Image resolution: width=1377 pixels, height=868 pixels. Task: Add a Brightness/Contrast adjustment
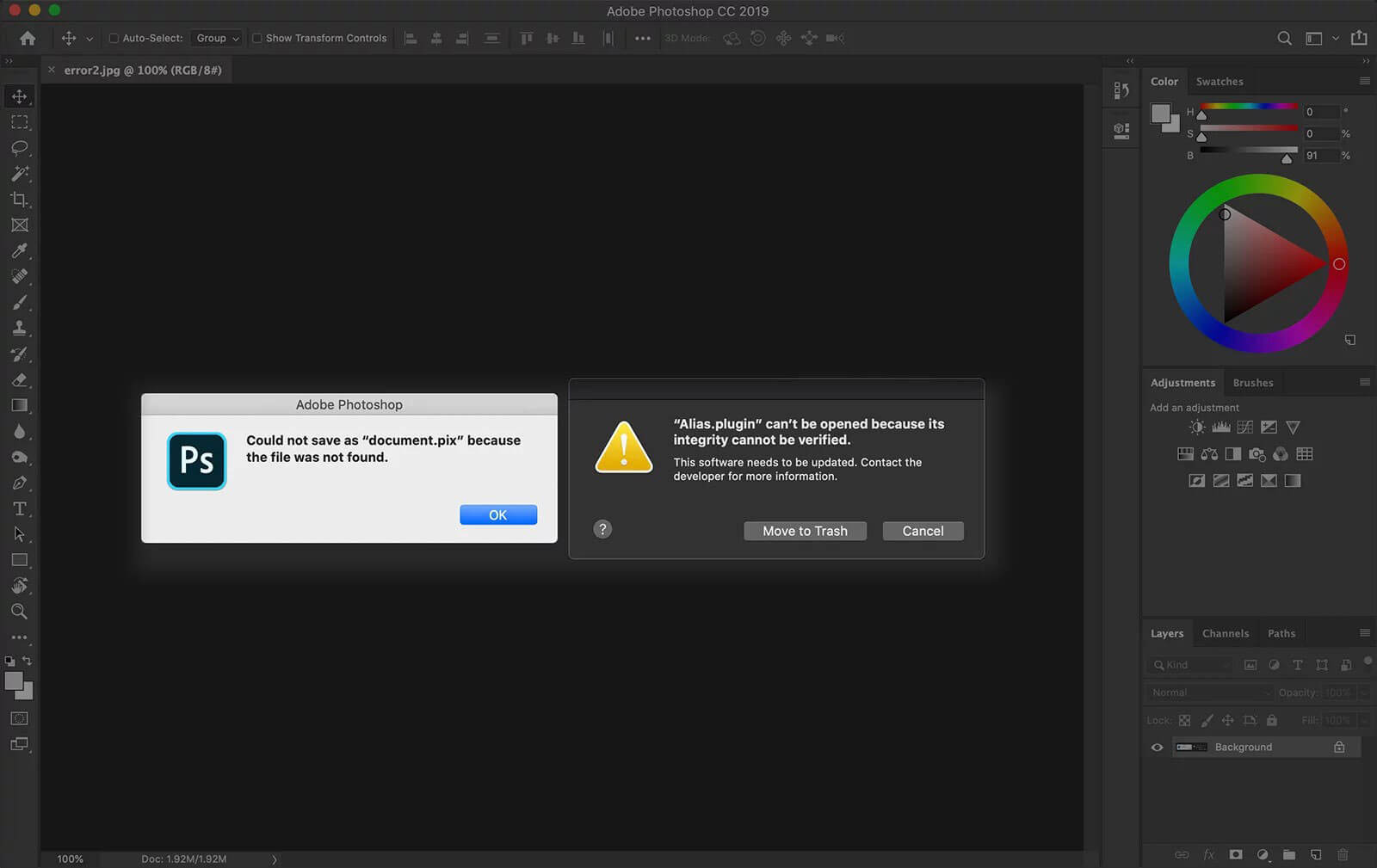pyautogui.click(x=1197, y=428)
